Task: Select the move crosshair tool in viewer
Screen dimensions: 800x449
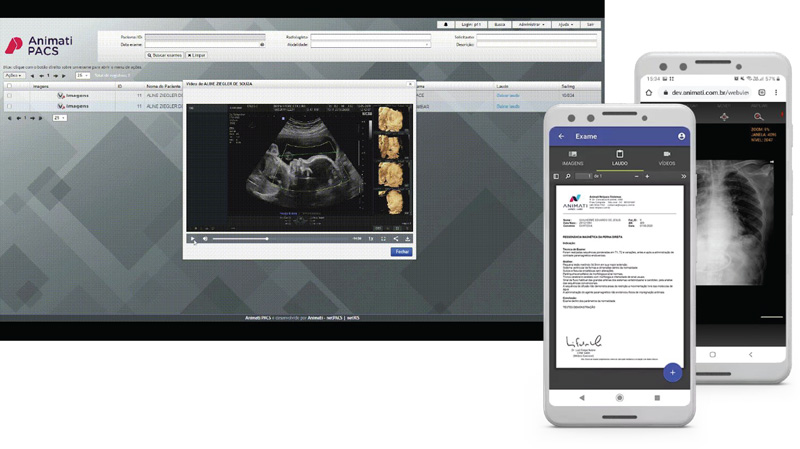Action: pyautogui.click(x=724, y=117)
